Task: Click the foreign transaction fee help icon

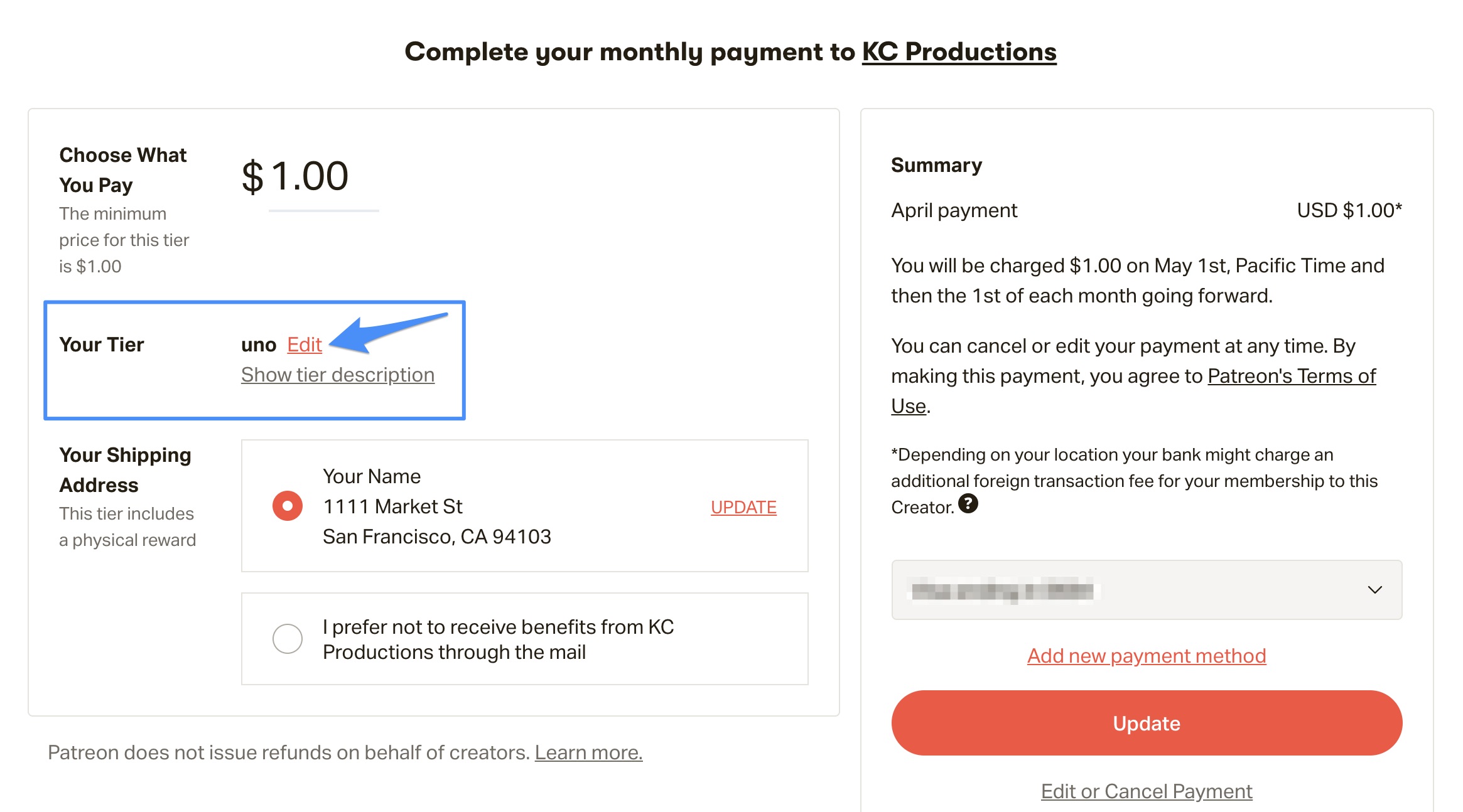Action: click(968, 503)
